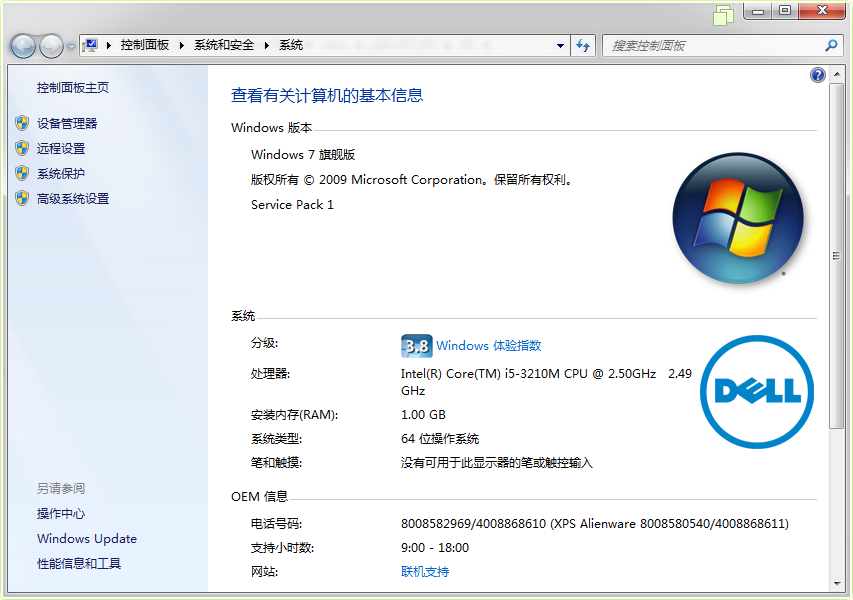Click the 3.8 experience index score badge
853x600 pixels.
(x=417, y=346)
